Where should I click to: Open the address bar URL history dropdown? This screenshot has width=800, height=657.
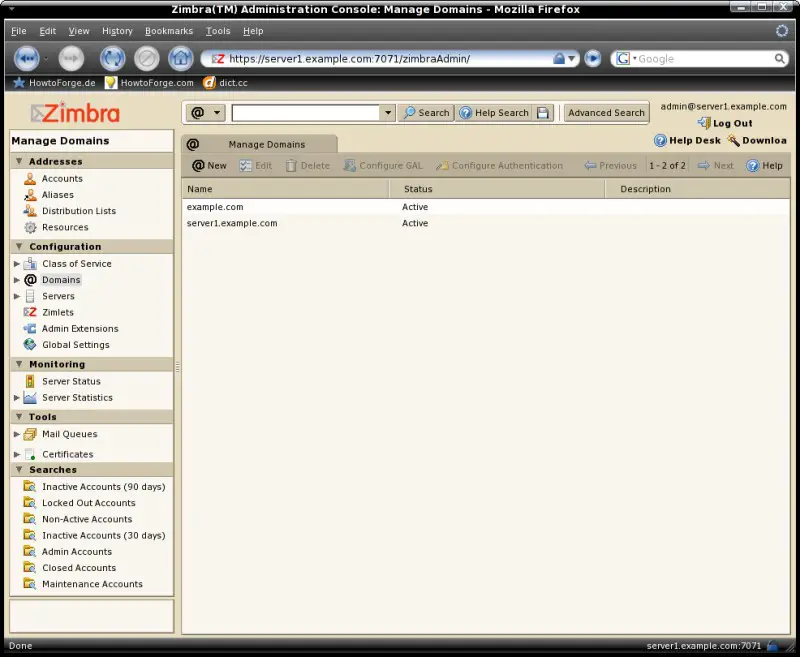coord(572,59)
